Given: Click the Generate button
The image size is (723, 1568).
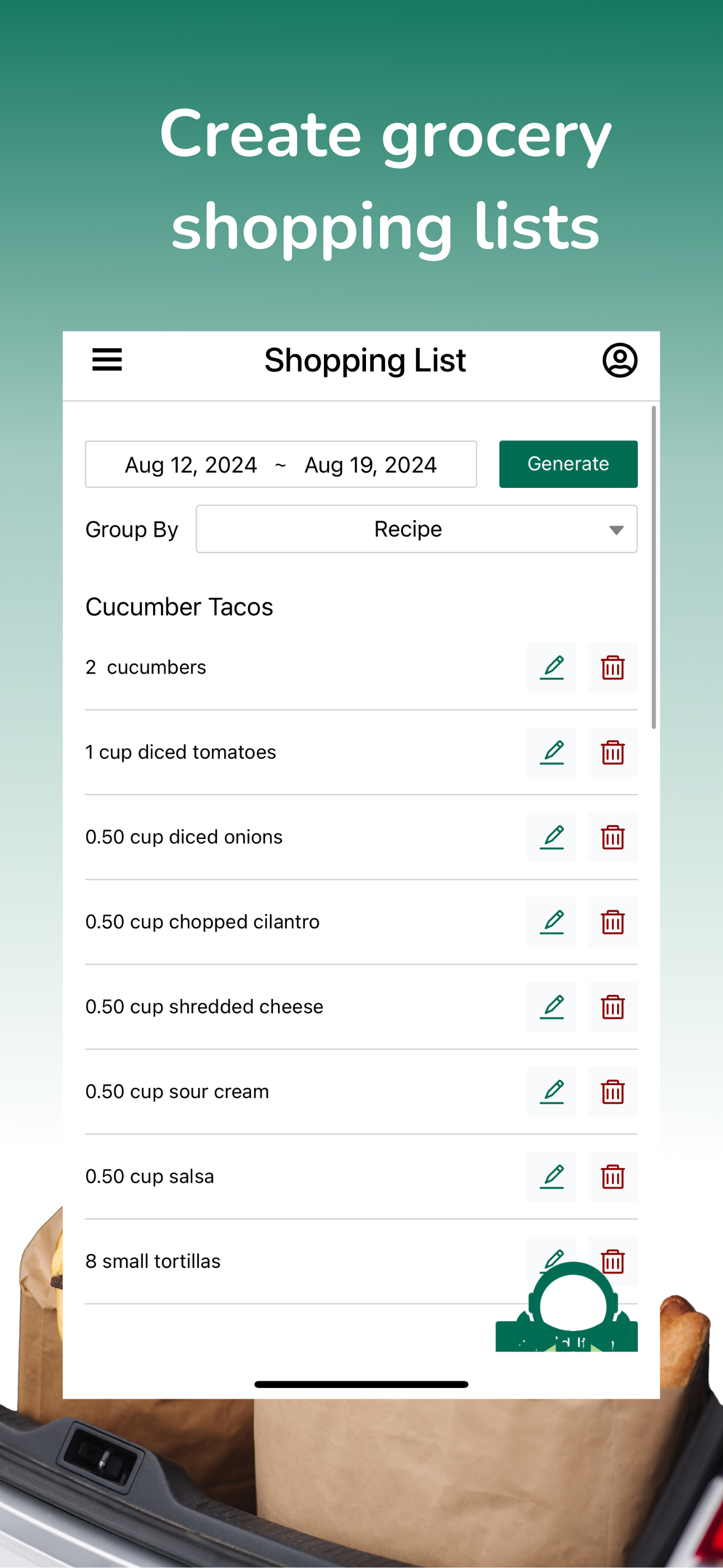Looking at the screenshot, I should pos(568,464).
